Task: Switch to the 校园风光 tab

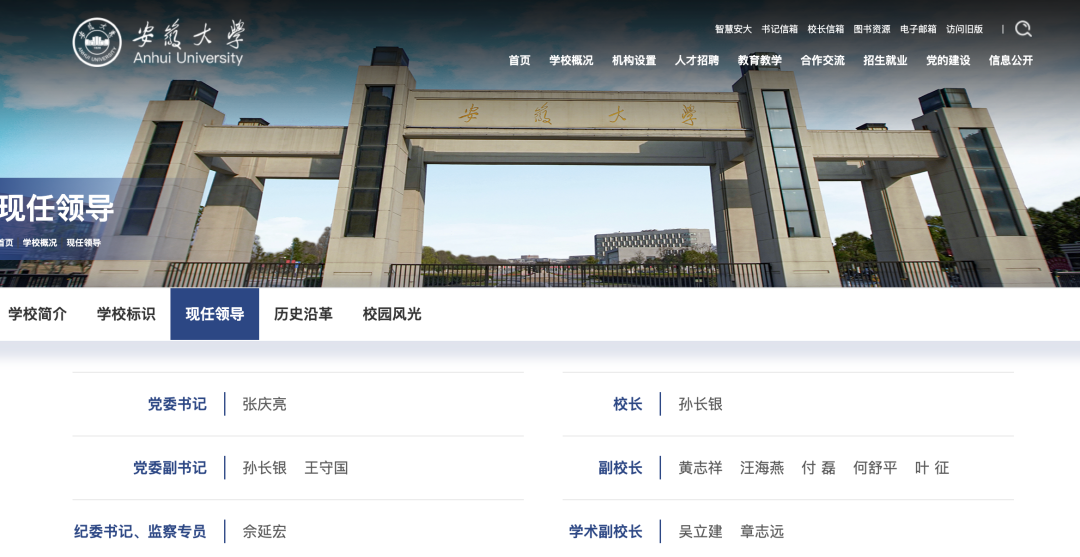Action: point(392,314)
